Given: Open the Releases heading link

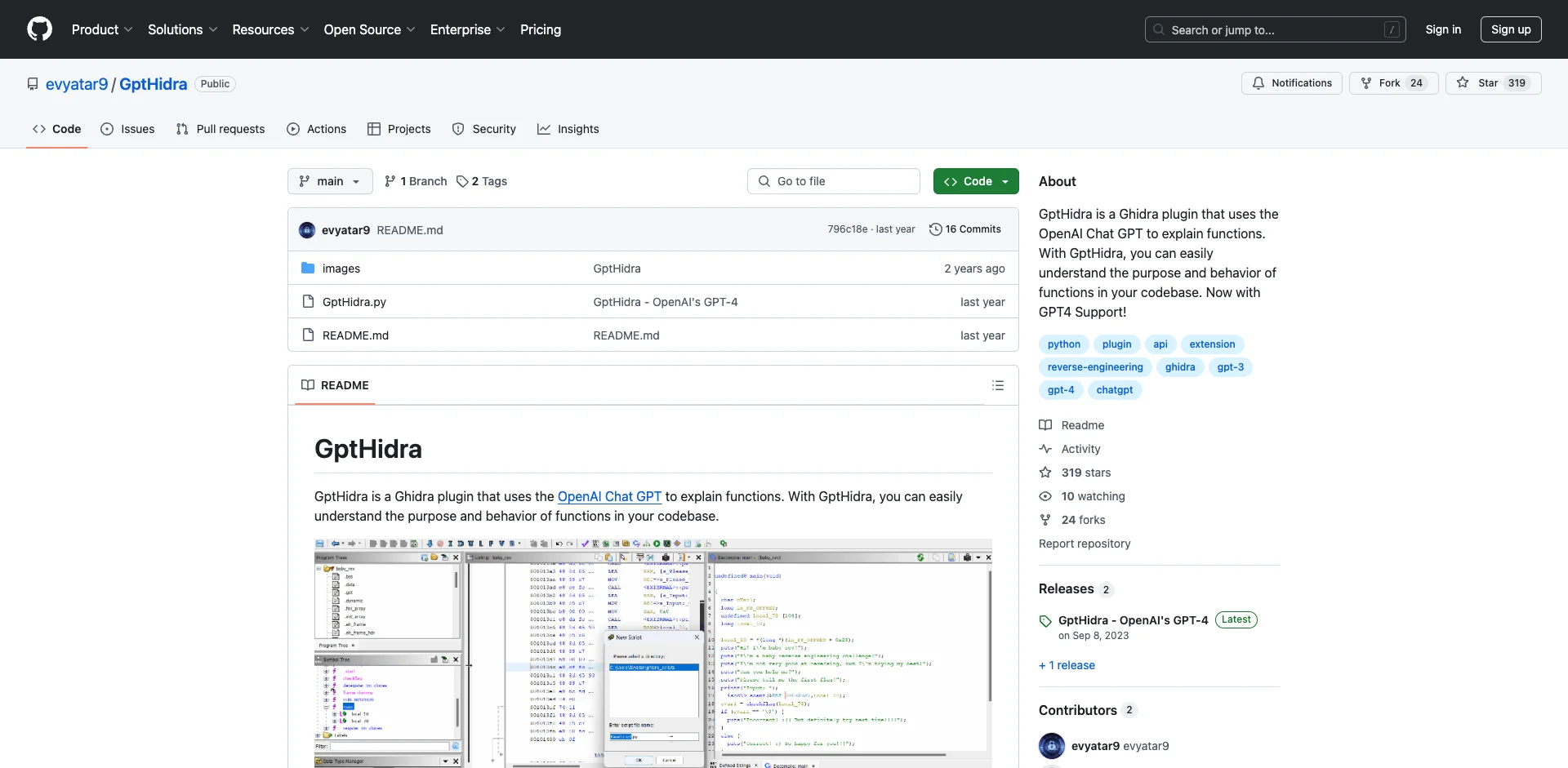Looking at the screenshot, I should coord(1076,589).
